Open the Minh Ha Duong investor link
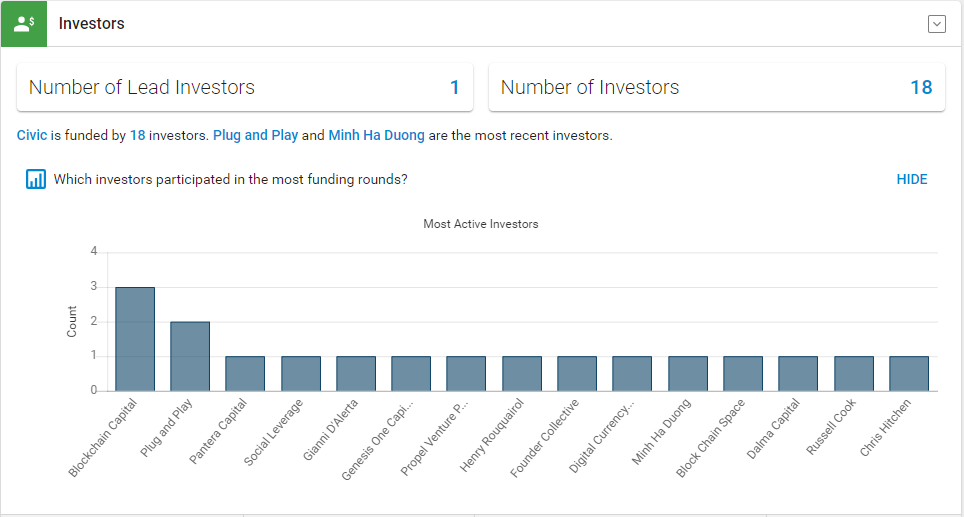Screen dimensions: 964x517 click(376, 135)
